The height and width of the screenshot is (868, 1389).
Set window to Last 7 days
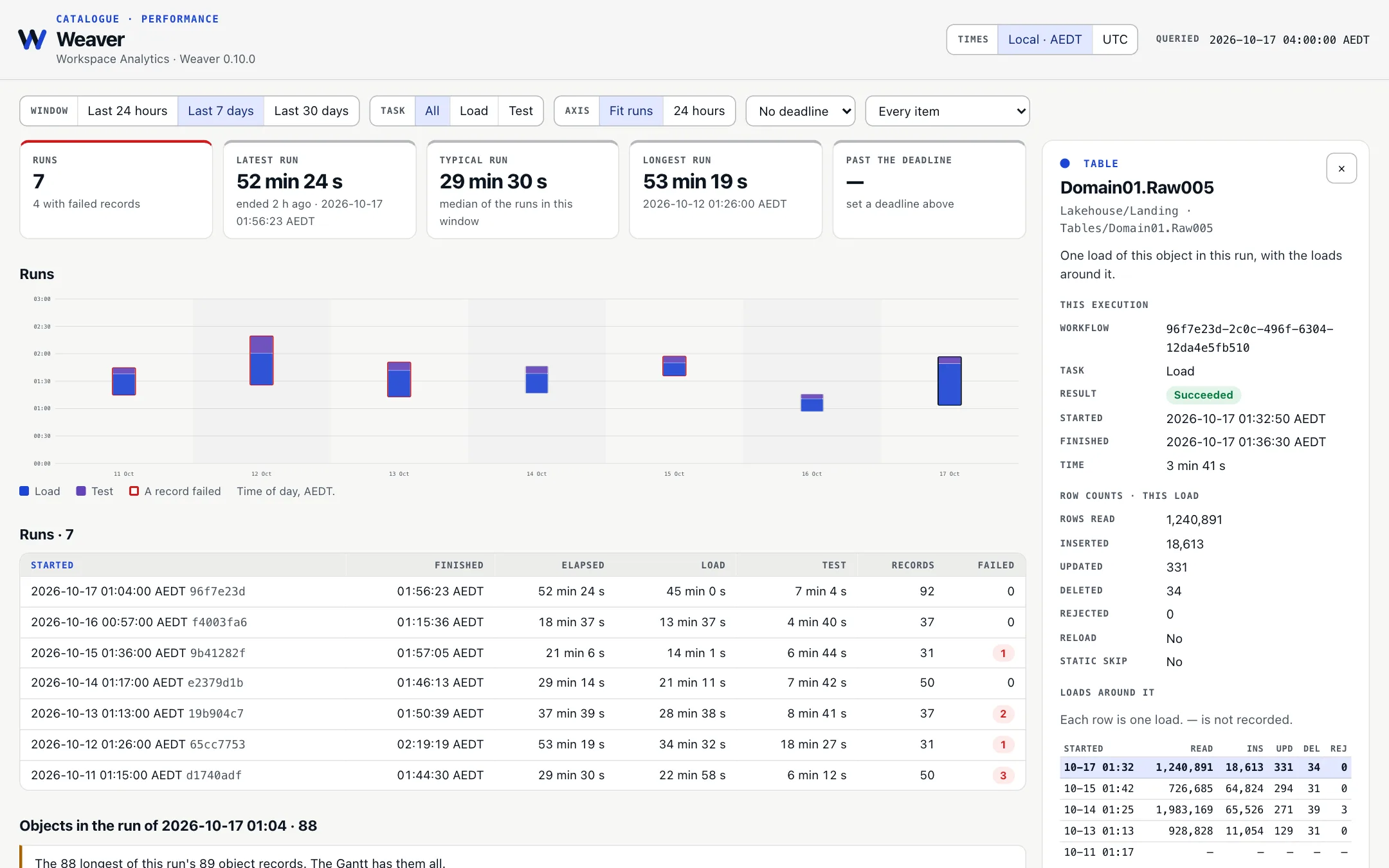(x=221, y=111)
